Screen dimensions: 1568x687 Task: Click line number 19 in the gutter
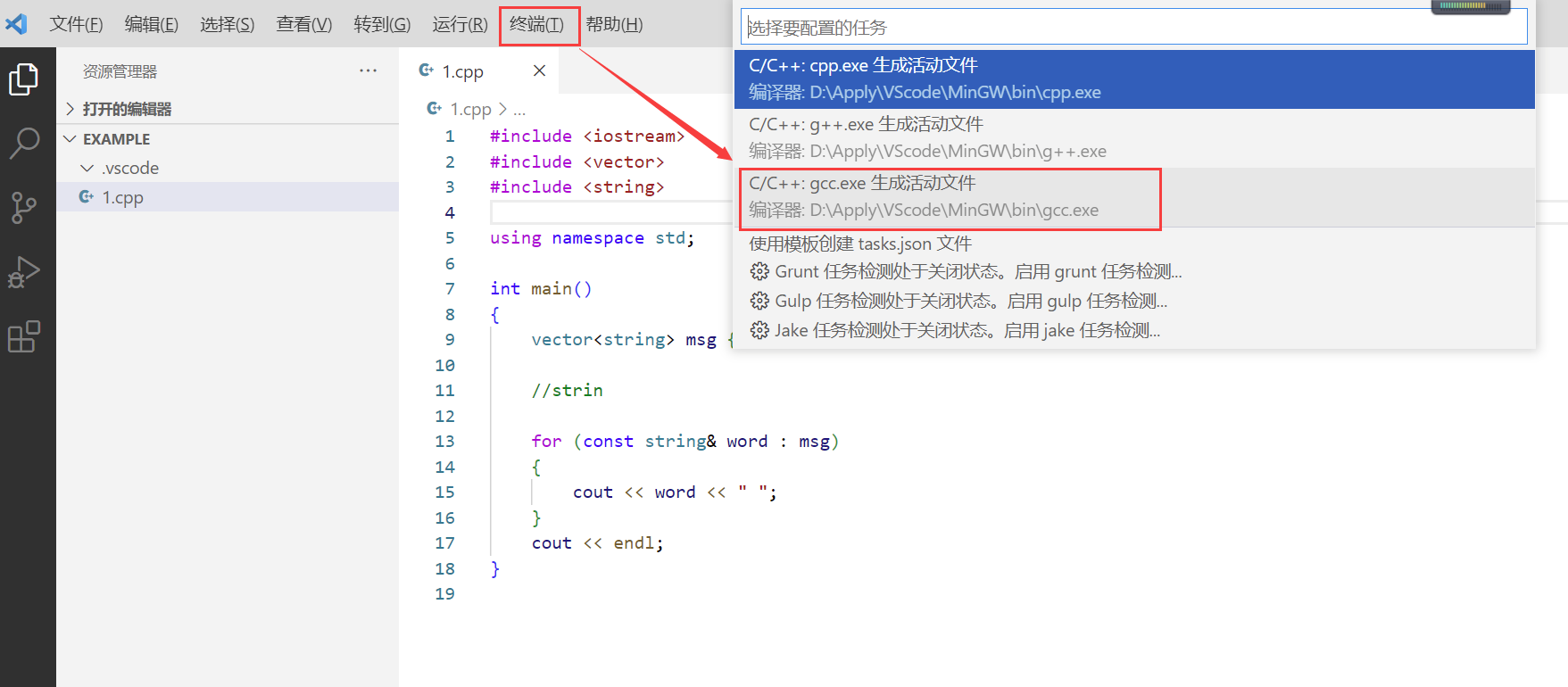tap(444, 593)
